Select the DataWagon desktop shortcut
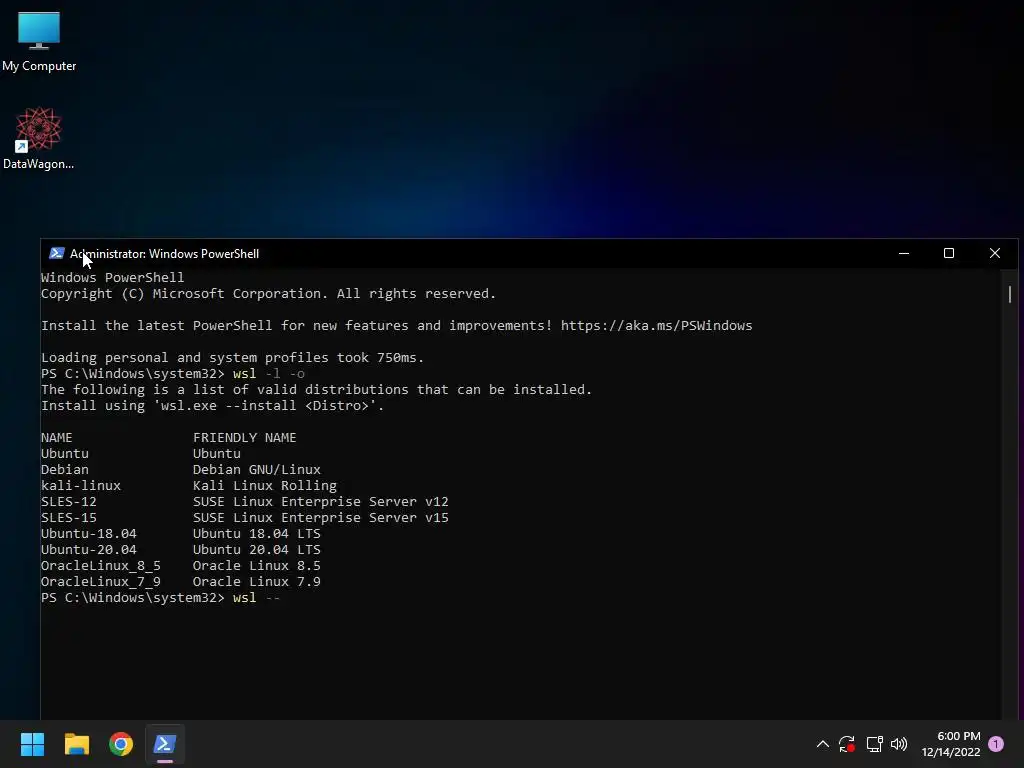This screenshot has width=1024, height=768. click(39, 138)
